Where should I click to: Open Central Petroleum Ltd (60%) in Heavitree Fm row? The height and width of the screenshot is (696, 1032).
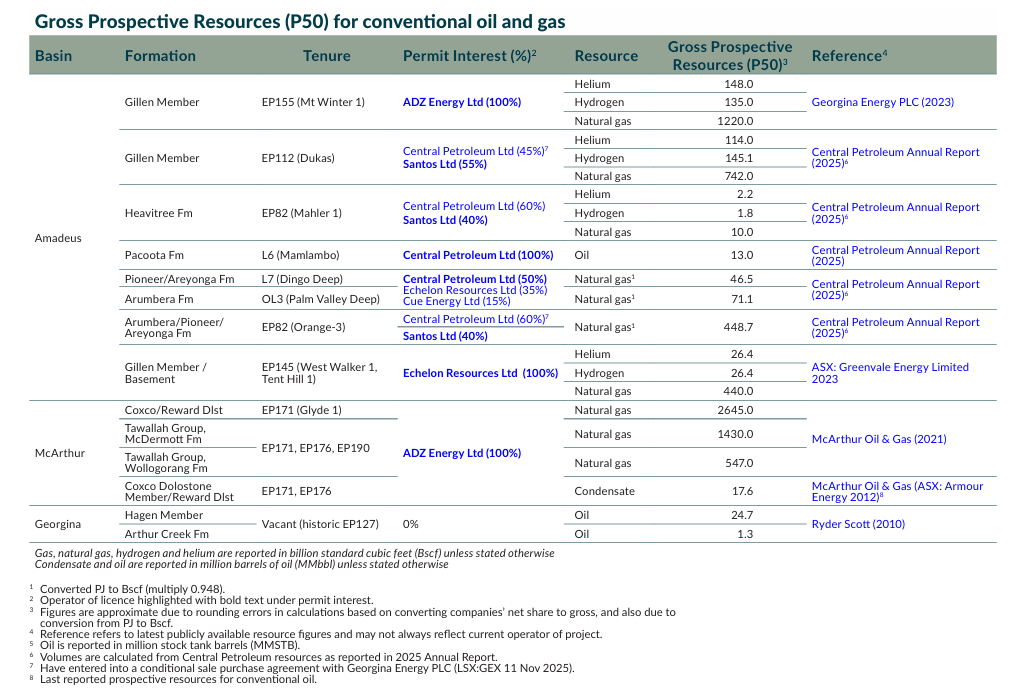(x=474, y=206)
